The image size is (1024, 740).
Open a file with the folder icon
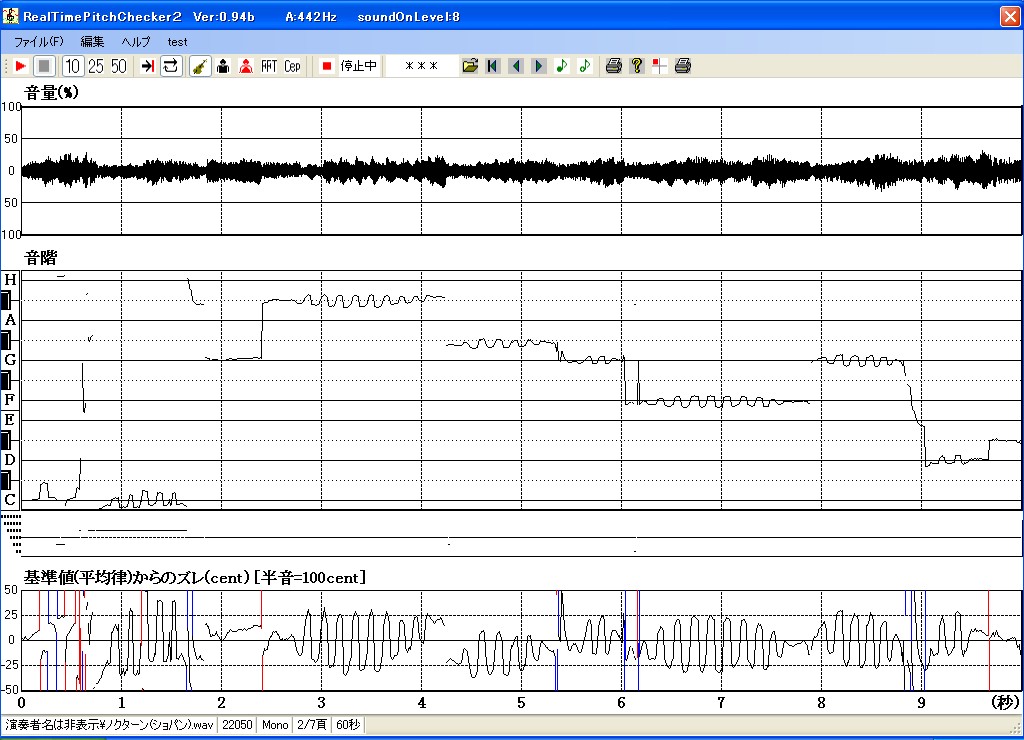(x=470, y=66)
